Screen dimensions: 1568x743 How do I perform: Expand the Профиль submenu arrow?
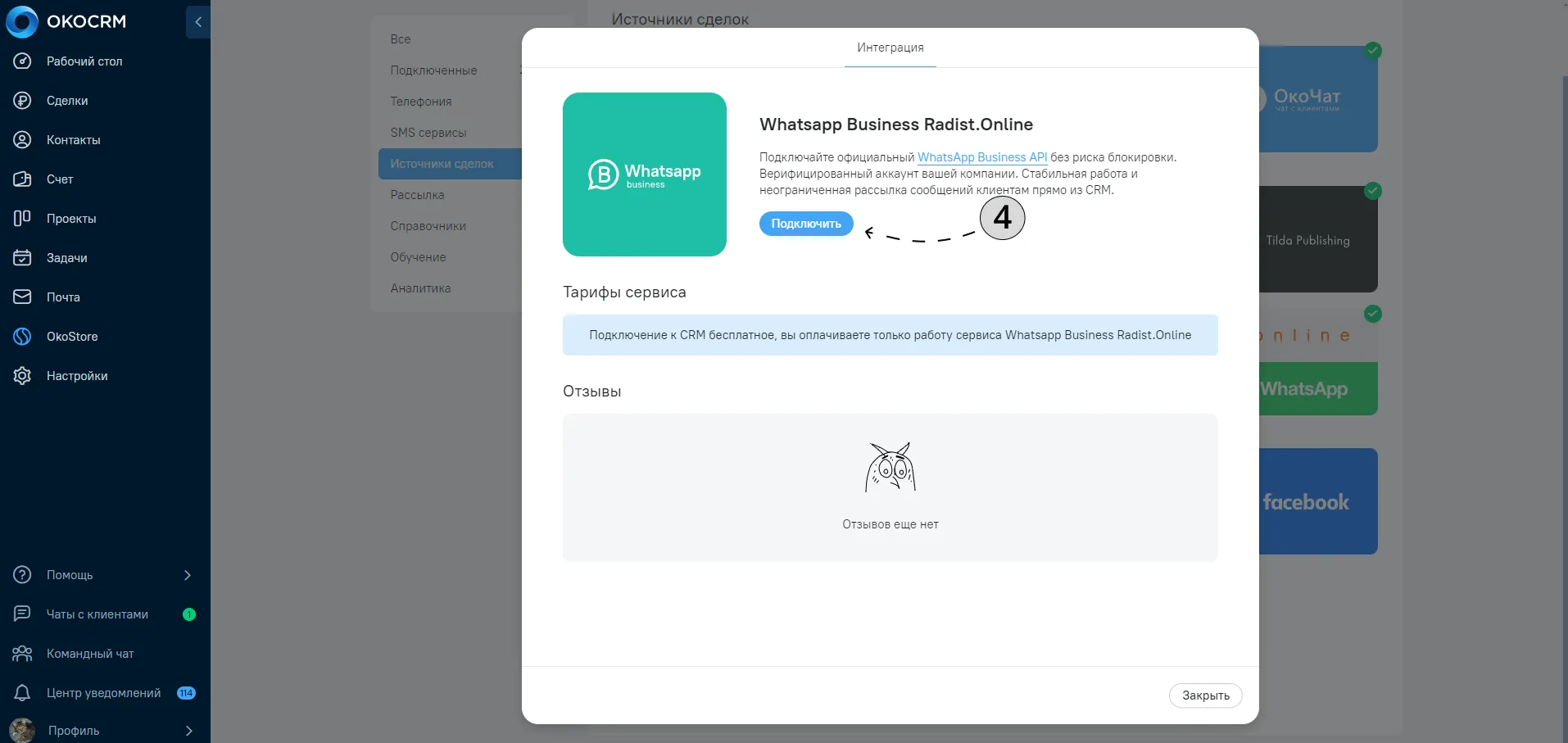point(189,731)
